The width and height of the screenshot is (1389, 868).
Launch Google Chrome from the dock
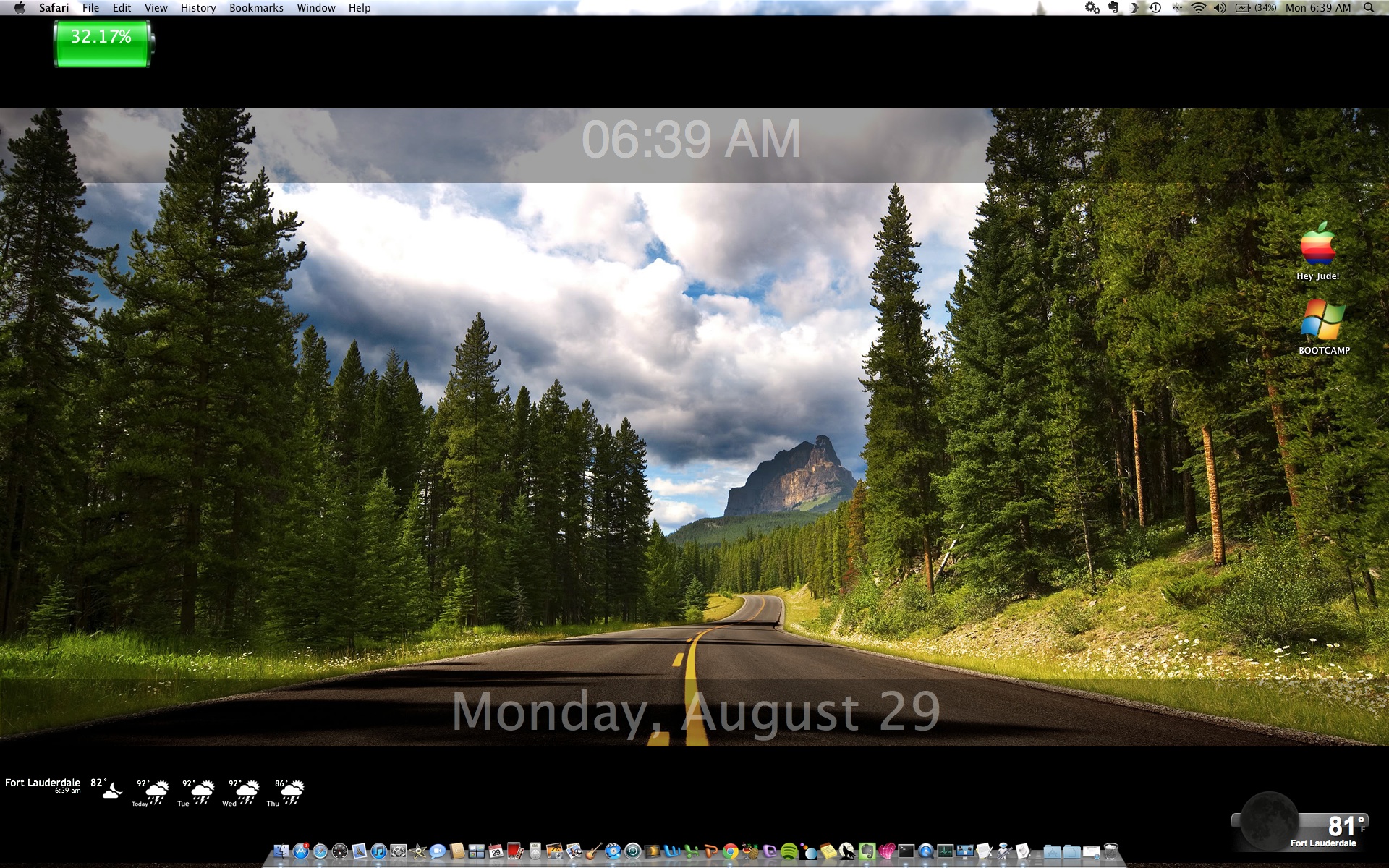coord(730,851)
